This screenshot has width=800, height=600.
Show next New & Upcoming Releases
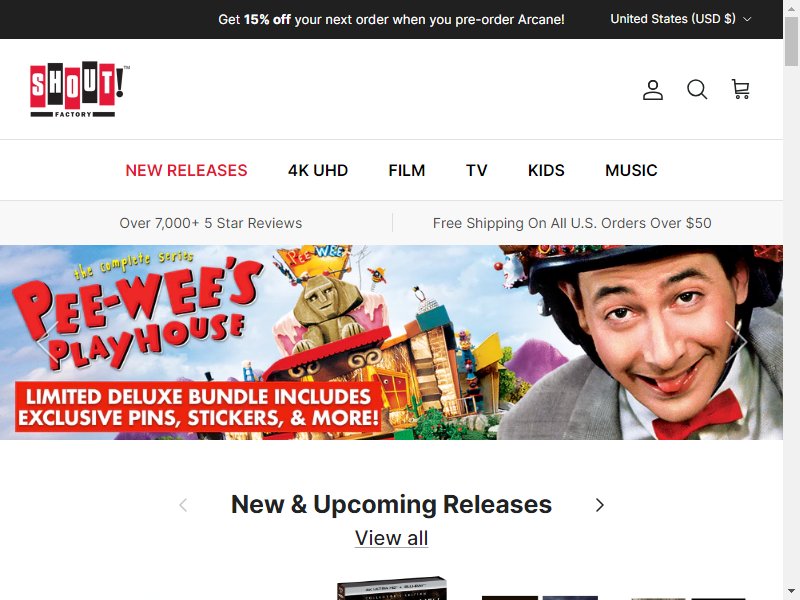599,505
